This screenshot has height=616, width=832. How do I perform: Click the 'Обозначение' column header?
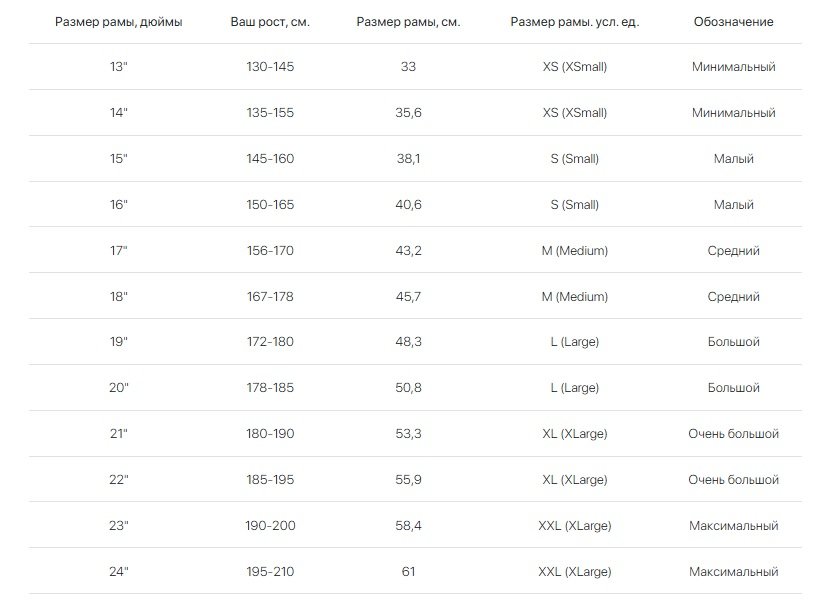733,22
